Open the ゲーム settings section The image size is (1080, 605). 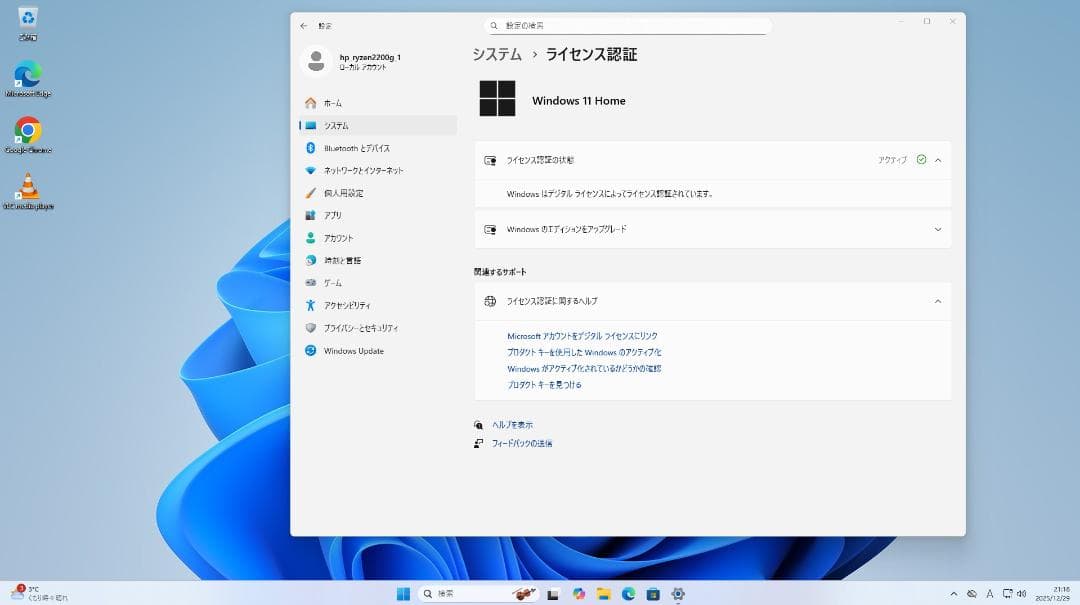[333, 282]
